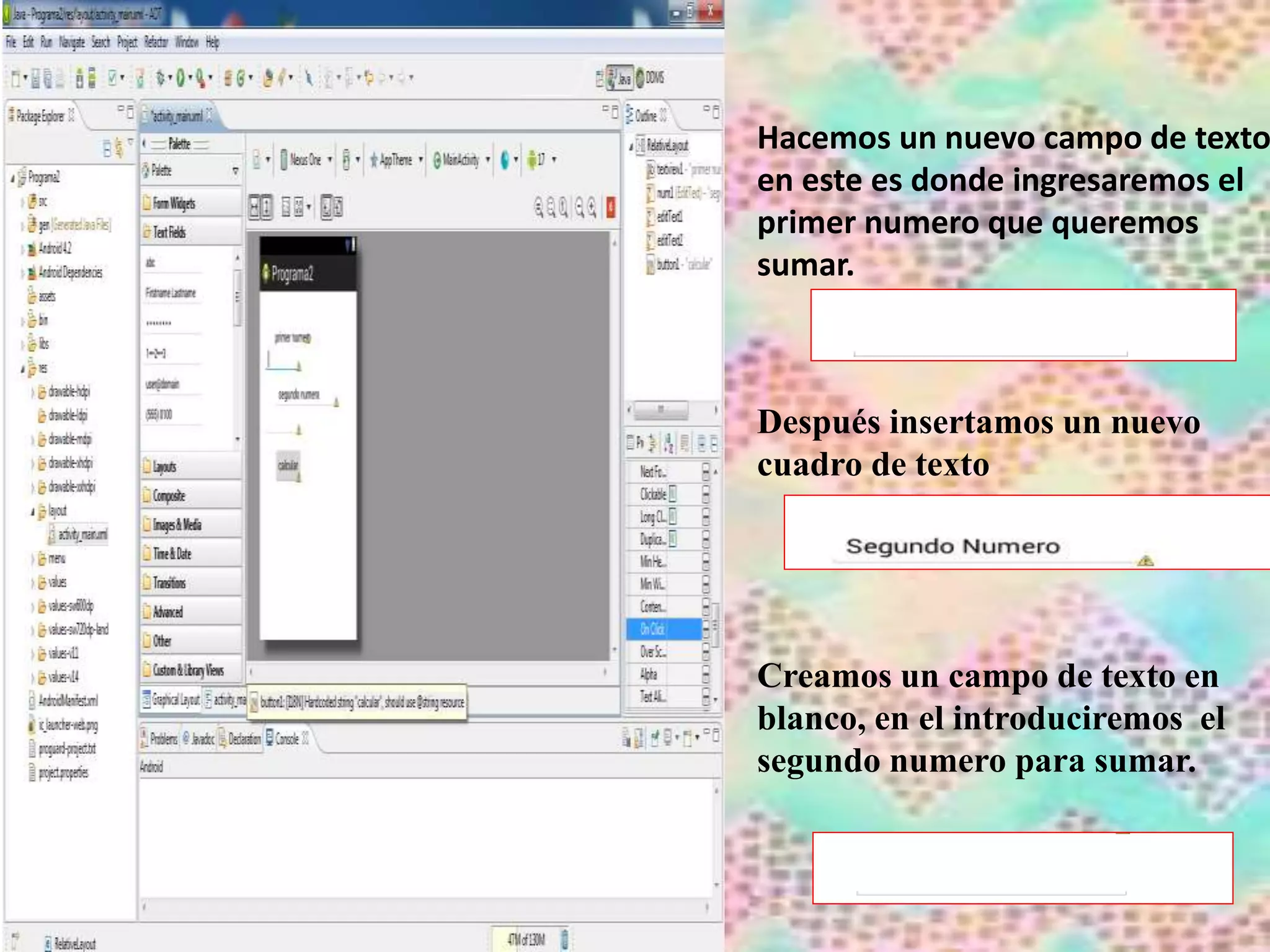Click the primer numero text field in the layout
The height and width of the screenshot is (952, 1270).
(x=284, y=360)
